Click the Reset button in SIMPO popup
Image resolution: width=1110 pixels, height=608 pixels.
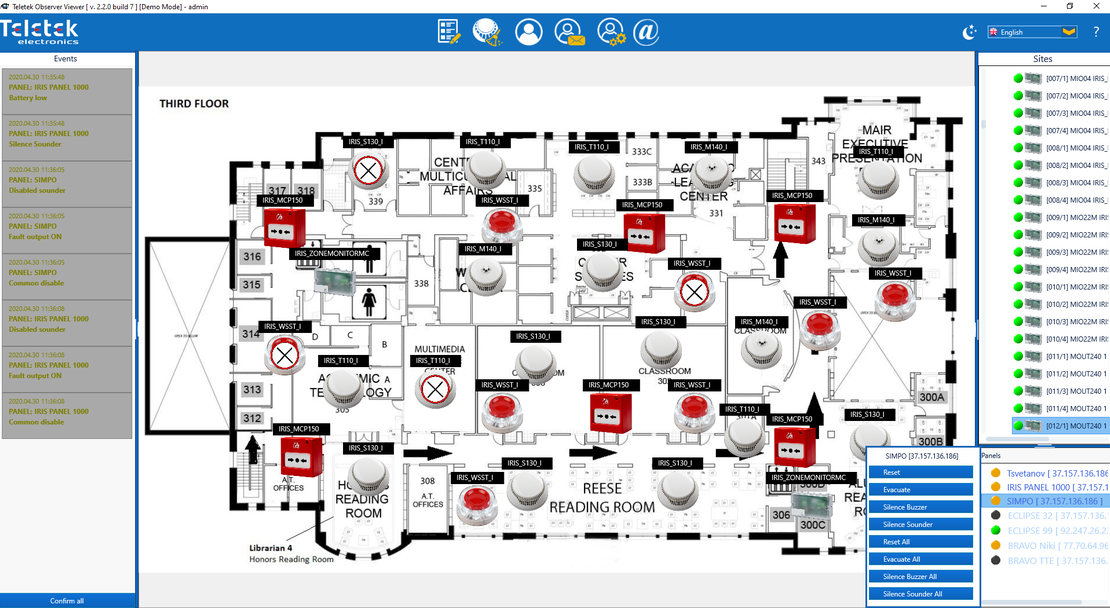point(921,472)
